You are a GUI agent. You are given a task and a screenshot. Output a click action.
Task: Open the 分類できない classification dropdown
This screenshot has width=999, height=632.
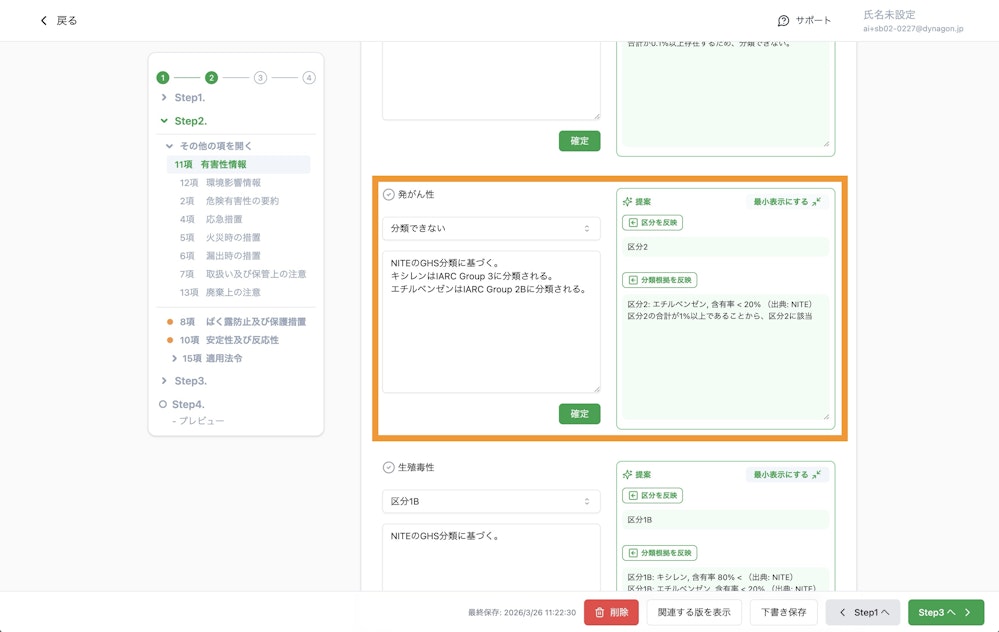[491, 229]
